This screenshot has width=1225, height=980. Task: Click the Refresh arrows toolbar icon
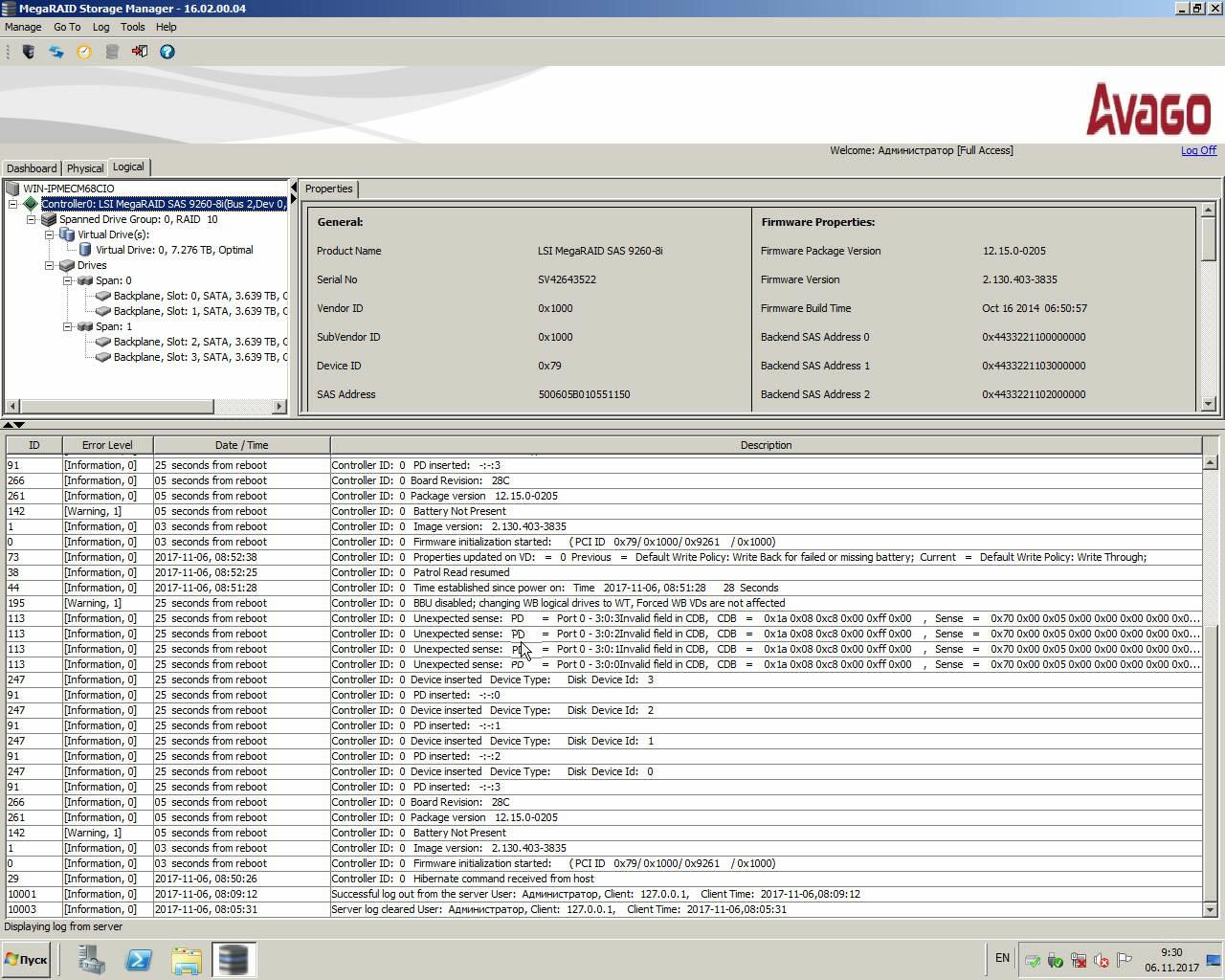click(x=56, y=52)
